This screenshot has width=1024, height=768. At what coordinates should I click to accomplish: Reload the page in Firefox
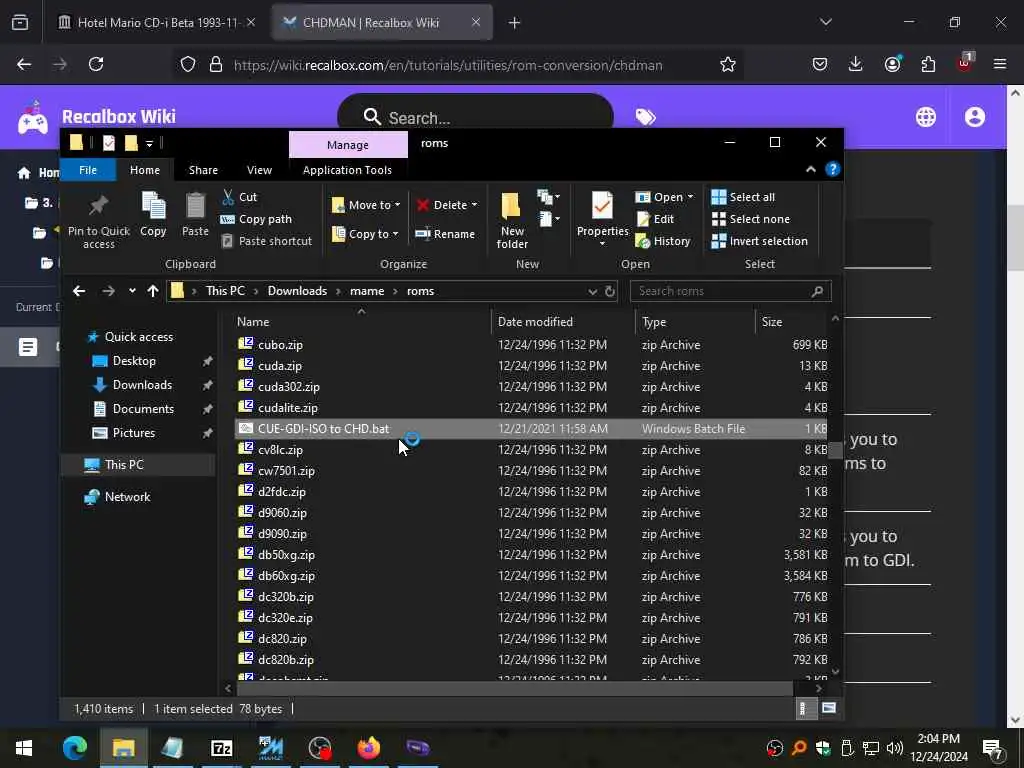[96, 64]
